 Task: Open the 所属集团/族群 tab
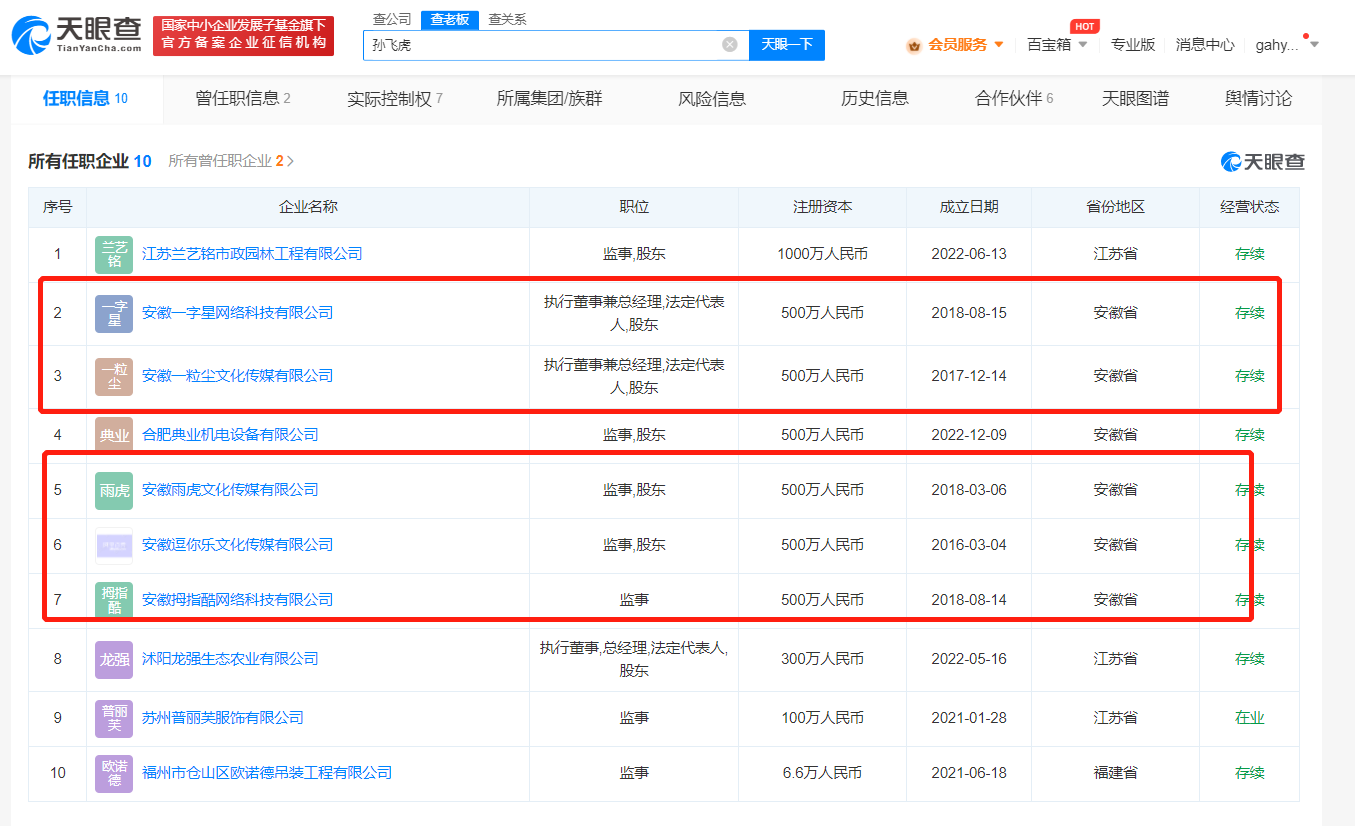pyautogui.click(x=549, y=98)
